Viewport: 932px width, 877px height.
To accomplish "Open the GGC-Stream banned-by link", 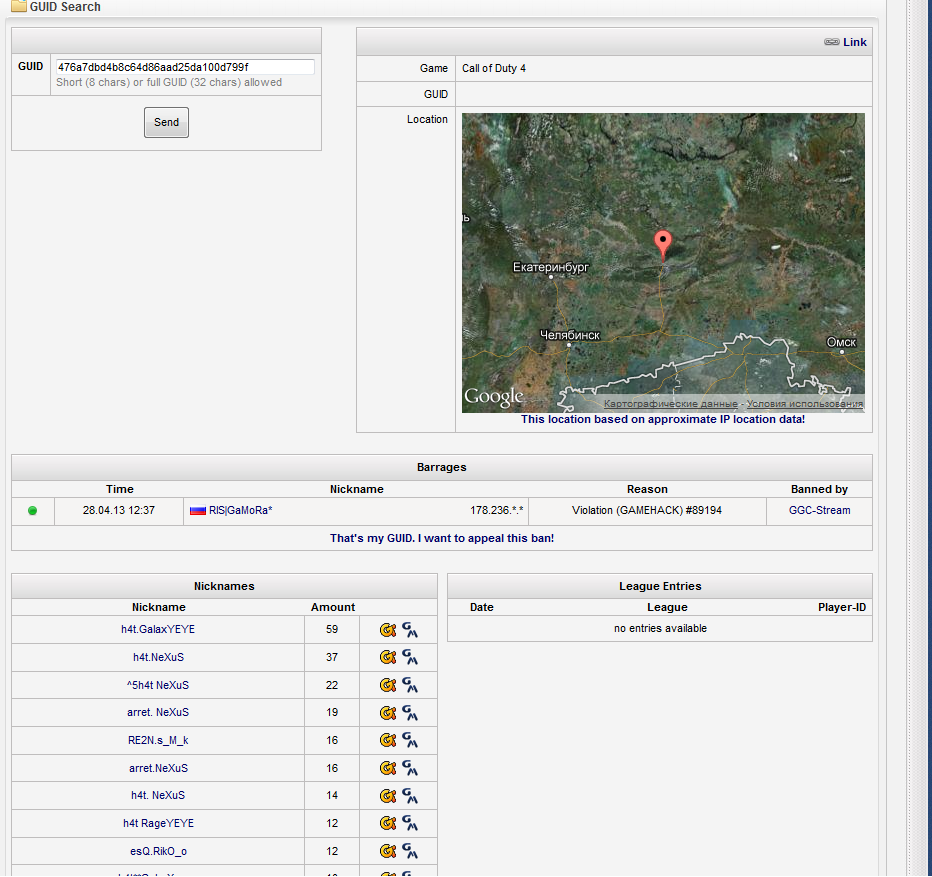I will [820, 511].
